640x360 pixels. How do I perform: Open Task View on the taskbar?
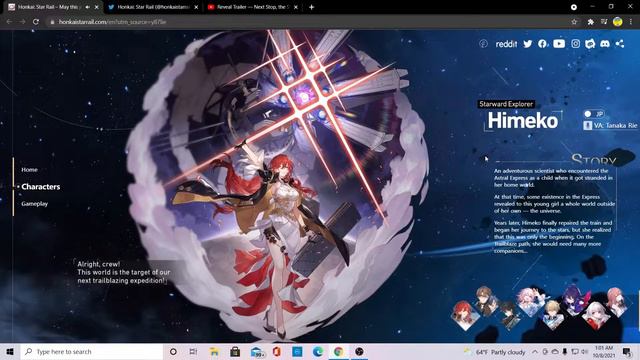[x=193, y=351]
